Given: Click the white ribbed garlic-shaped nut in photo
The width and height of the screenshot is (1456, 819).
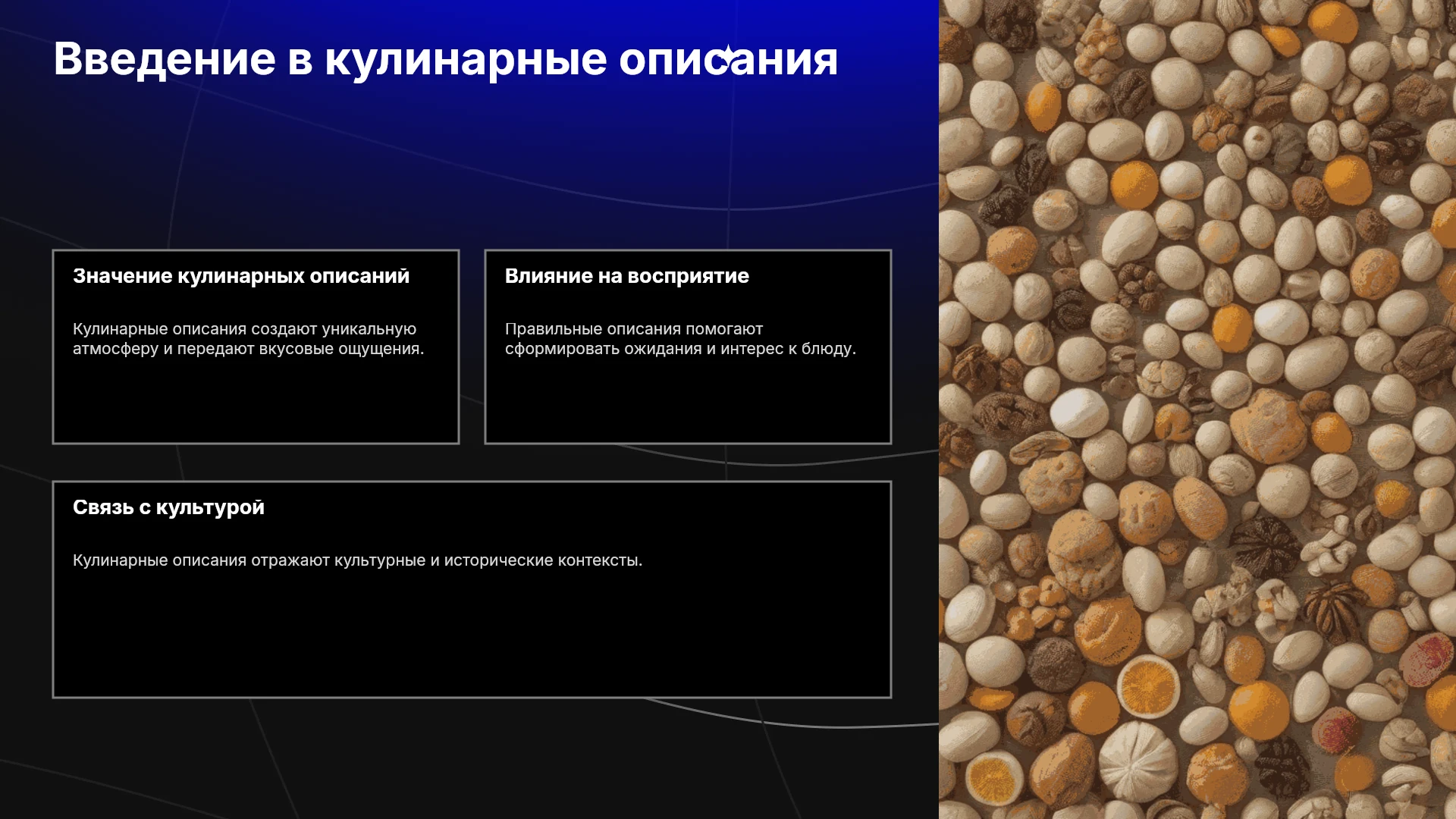Looking at the screenshot, I should (1137, 760).
